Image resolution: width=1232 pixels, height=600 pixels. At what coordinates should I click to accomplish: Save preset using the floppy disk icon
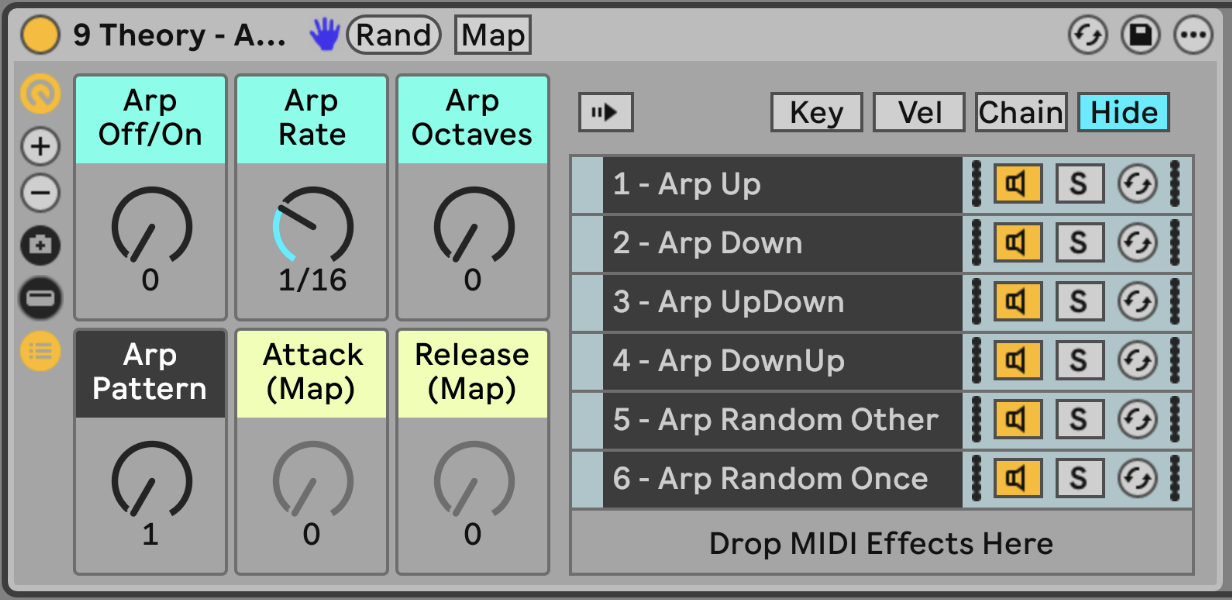[1139, 36]
